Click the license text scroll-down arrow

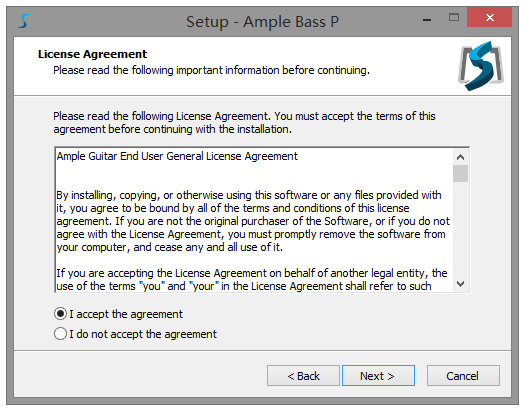tap(460, 284)
